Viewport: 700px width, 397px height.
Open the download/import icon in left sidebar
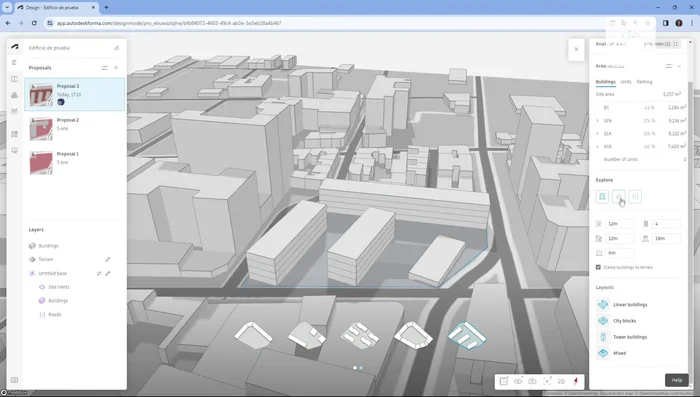coord(14,150)
